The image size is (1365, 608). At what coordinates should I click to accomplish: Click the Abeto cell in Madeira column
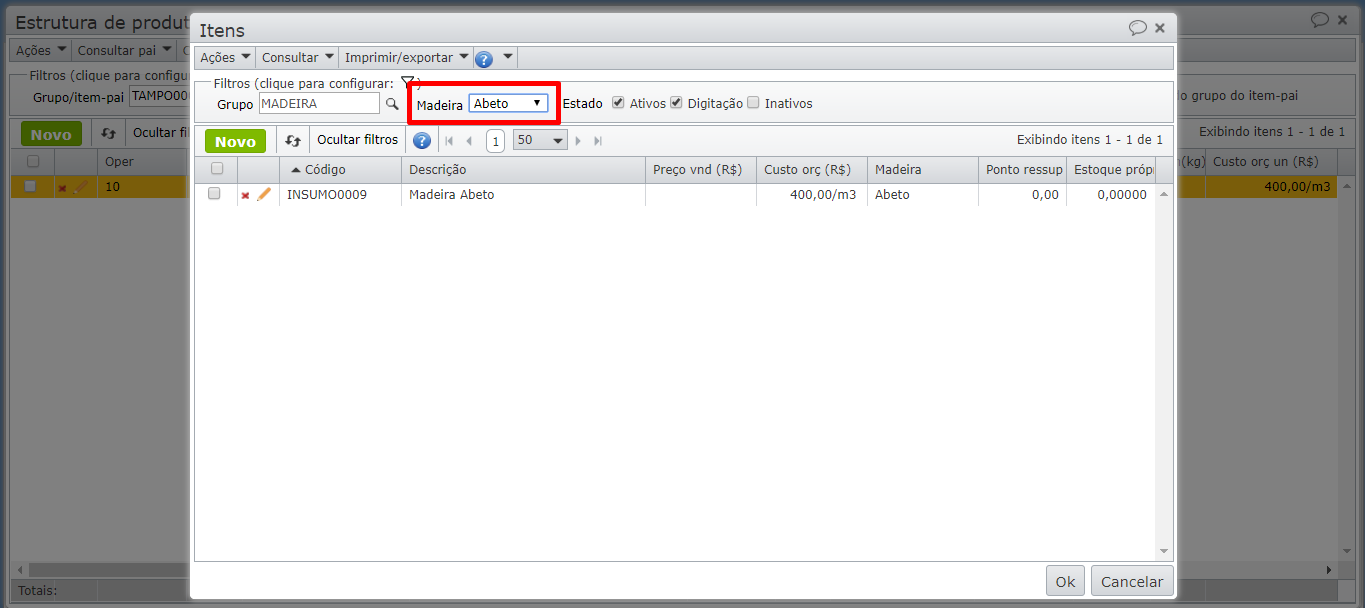pyautogui.click(x=922, y=195)
